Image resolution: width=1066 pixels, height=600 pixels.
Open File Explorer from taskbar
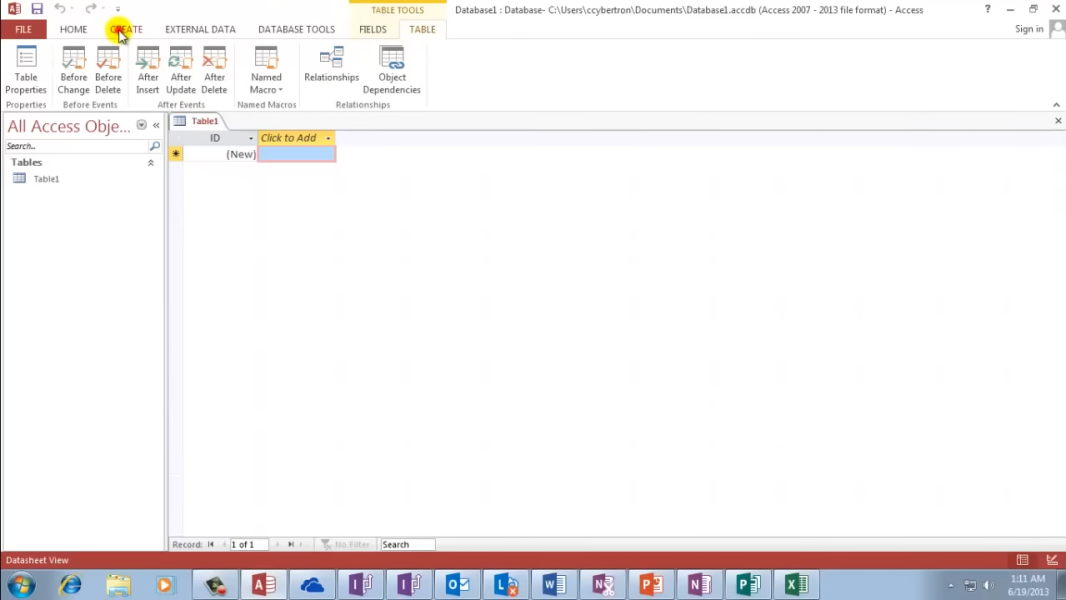118,584
